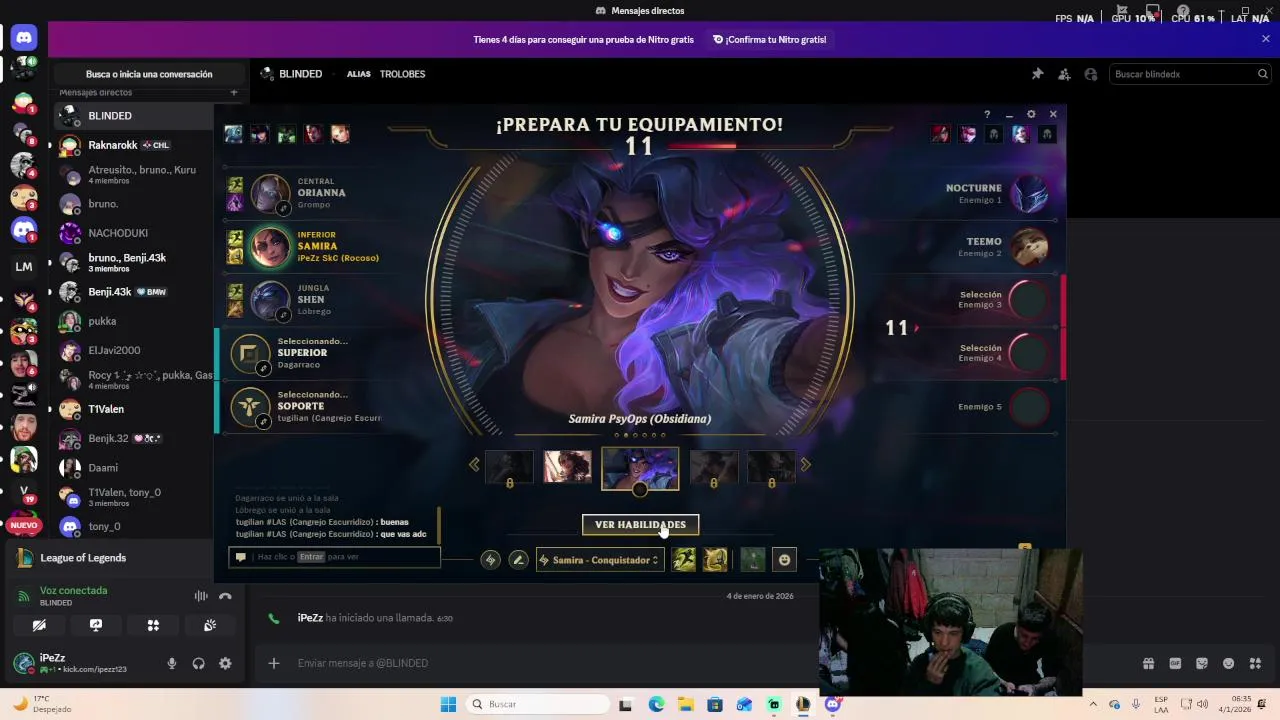Click Confirma tu Nitro gratis link

(770, 40)
